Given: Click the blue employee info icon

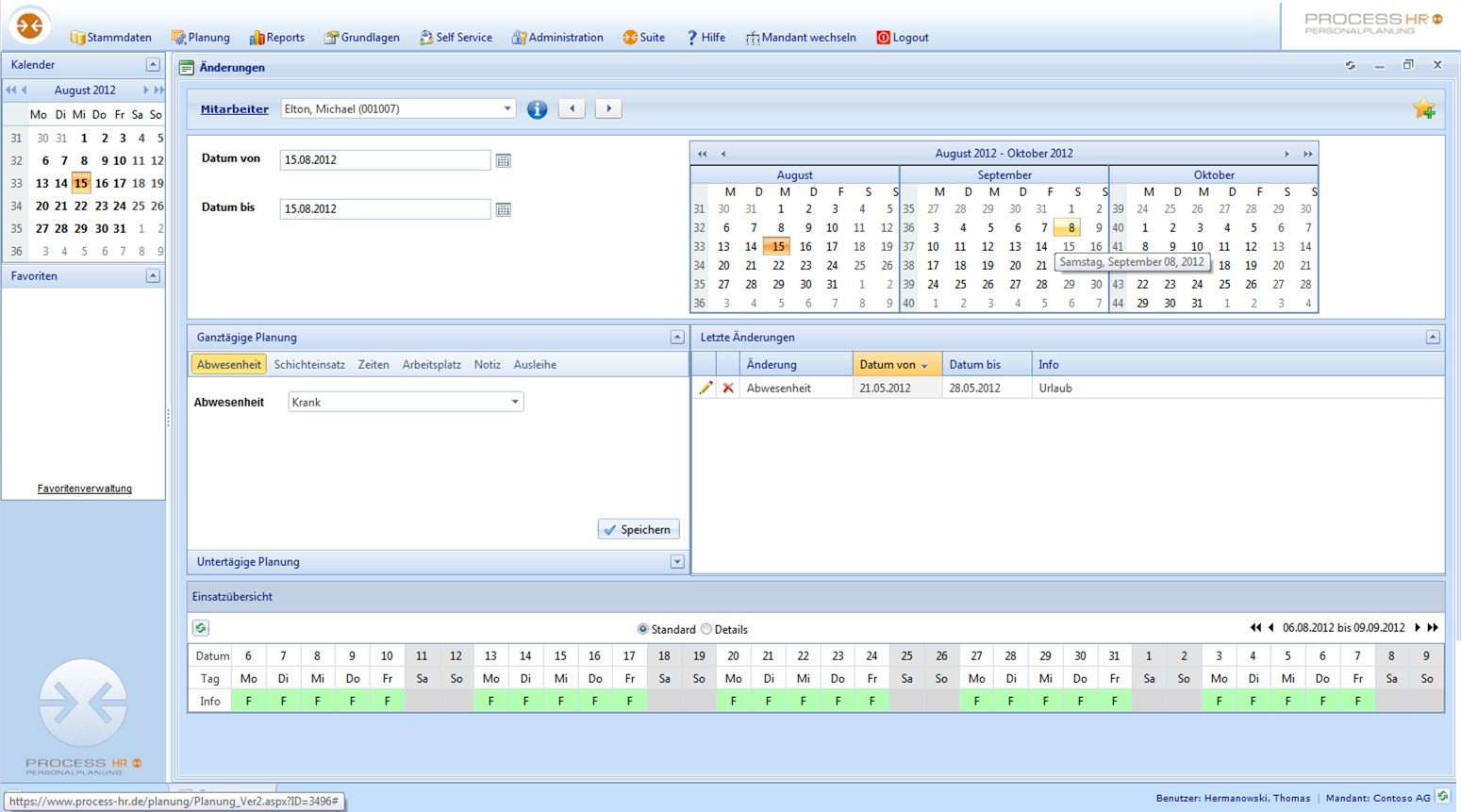Looking at the screenshot, I should (537, 109).
